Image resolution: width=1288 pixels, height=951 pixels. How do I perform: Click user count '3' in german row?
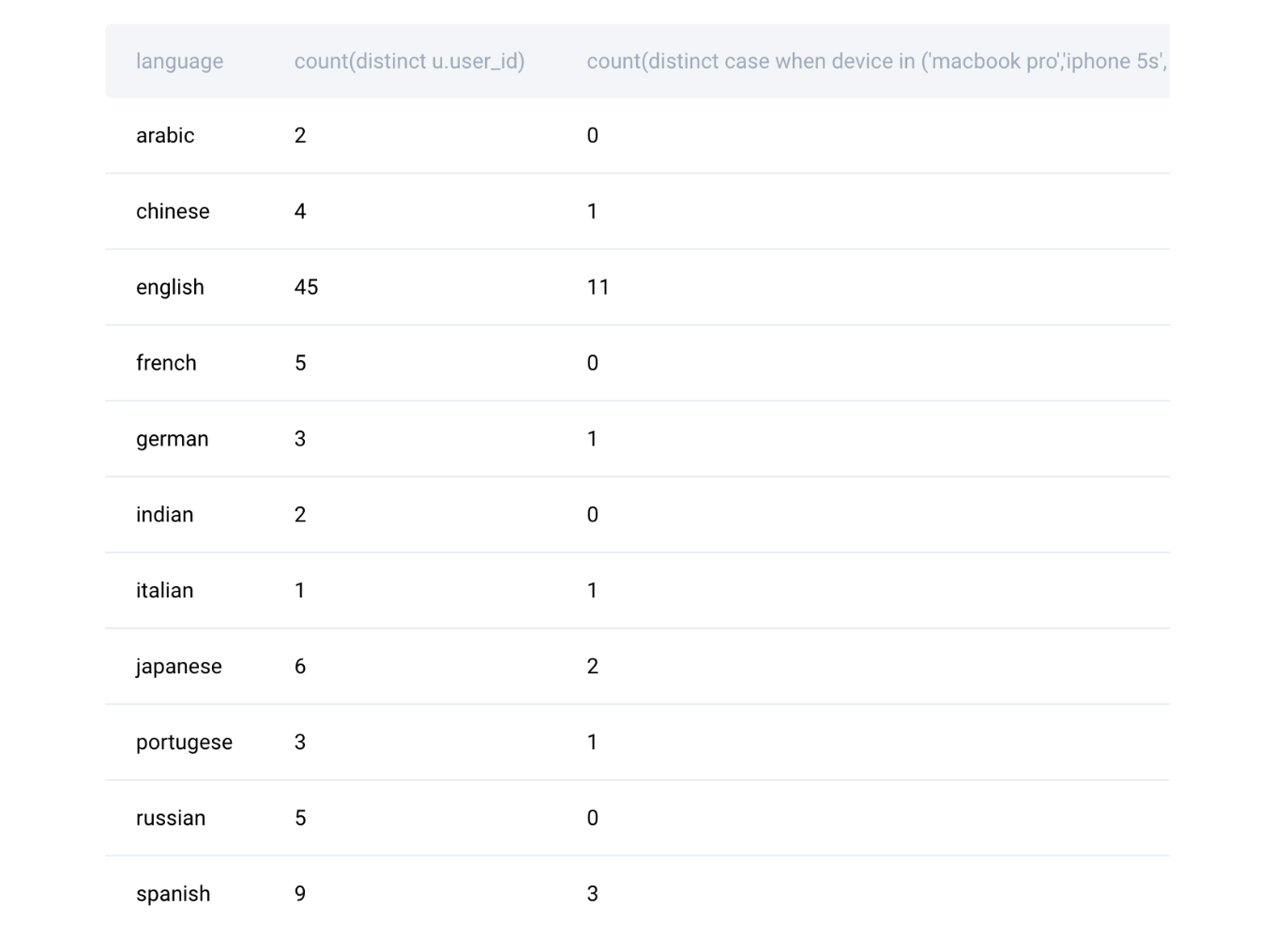coord(300,439)
